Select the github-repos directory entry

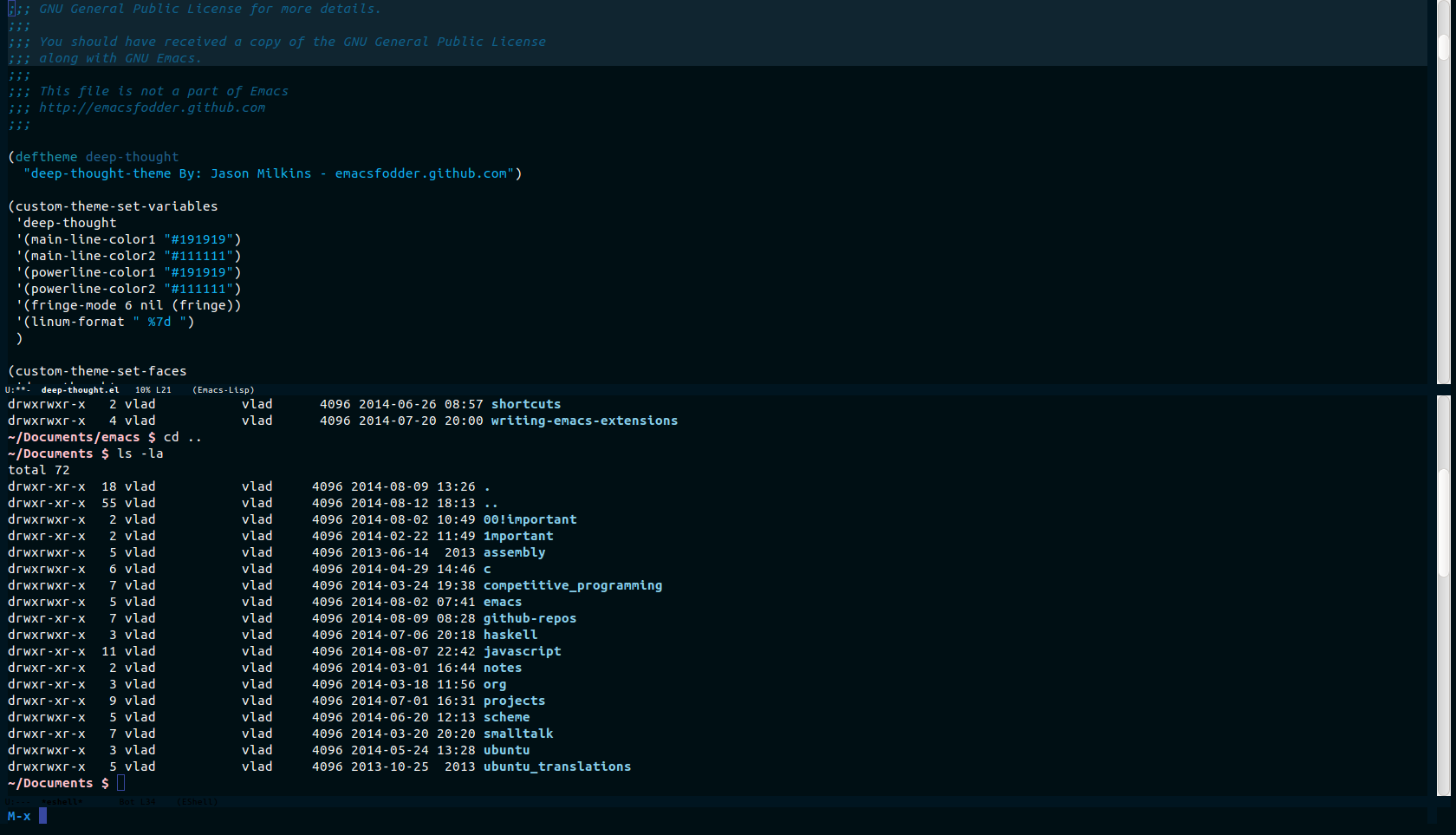(530, 618)
